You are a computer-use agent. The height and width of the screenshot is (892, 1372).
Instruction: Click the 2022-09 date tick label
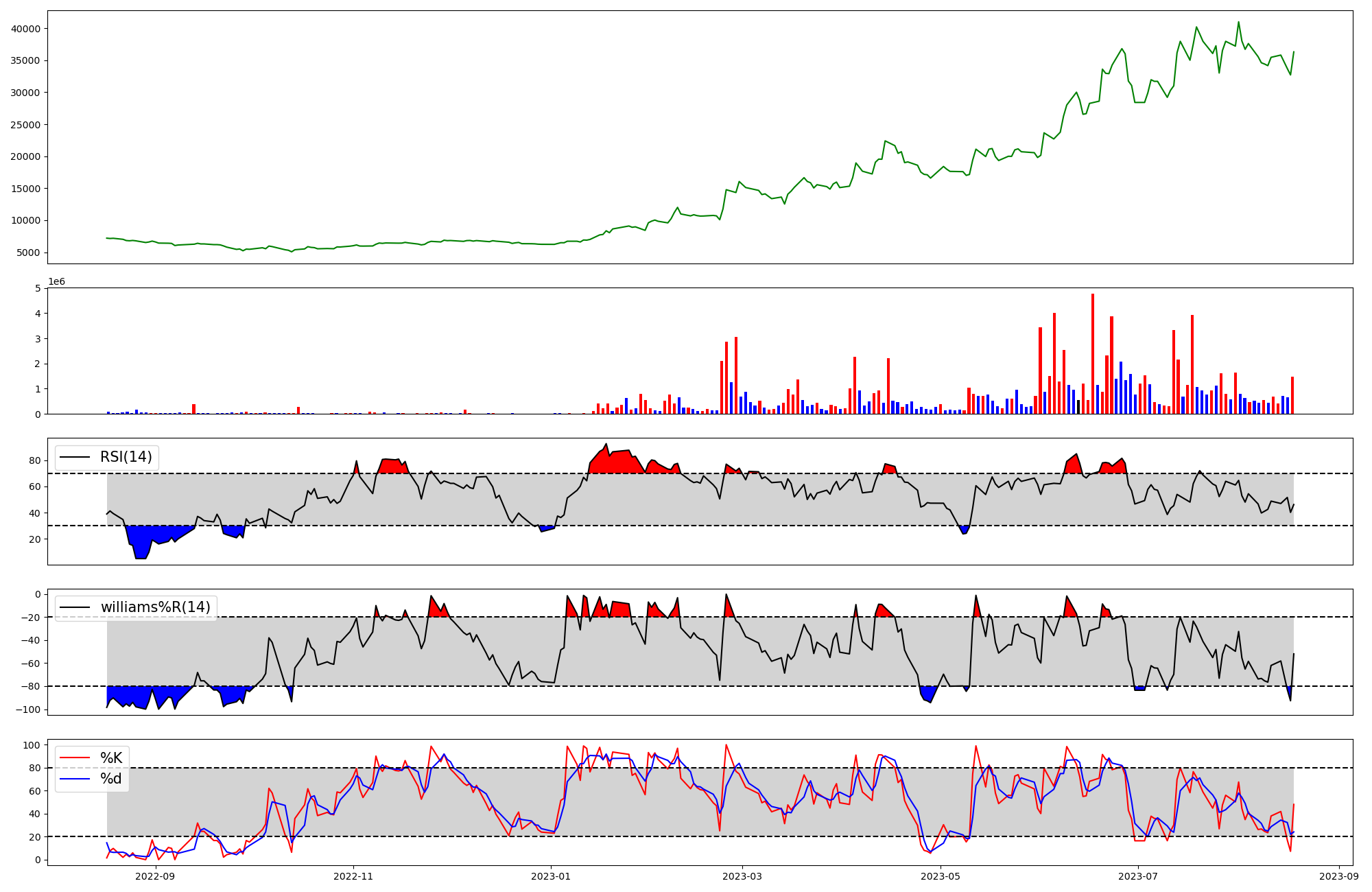click(x=156, y=876)
